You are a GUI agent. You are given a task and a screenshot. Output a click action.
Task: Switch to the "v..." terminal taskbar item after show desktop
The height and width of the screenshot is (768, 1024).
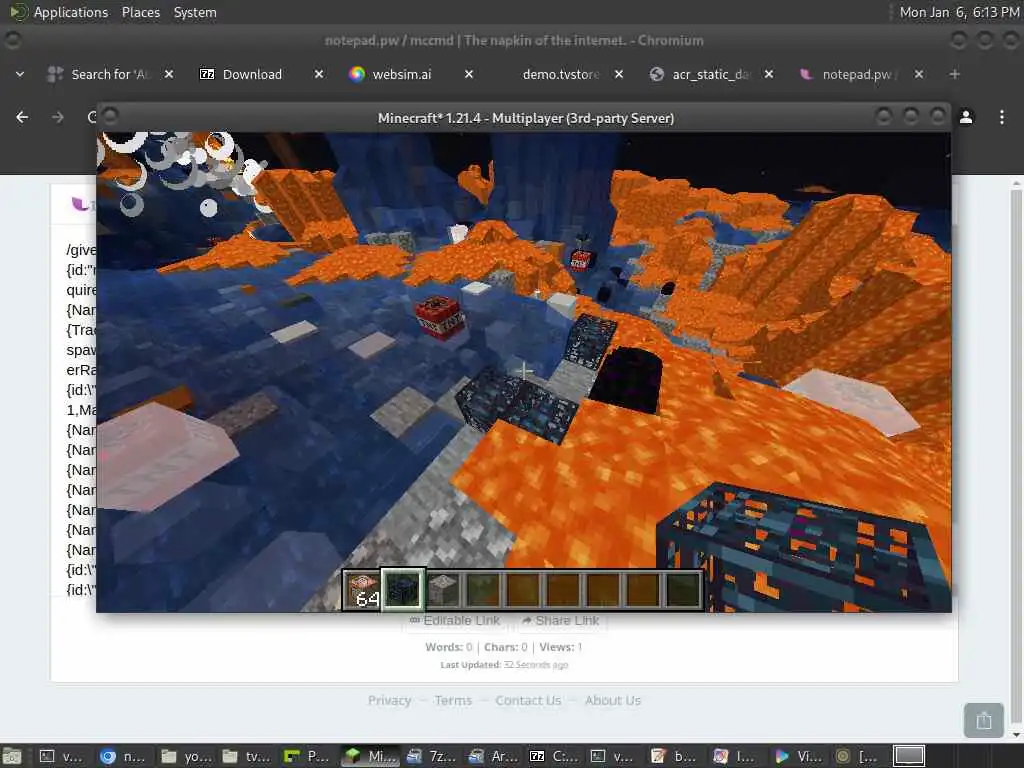tap(60, 756)
